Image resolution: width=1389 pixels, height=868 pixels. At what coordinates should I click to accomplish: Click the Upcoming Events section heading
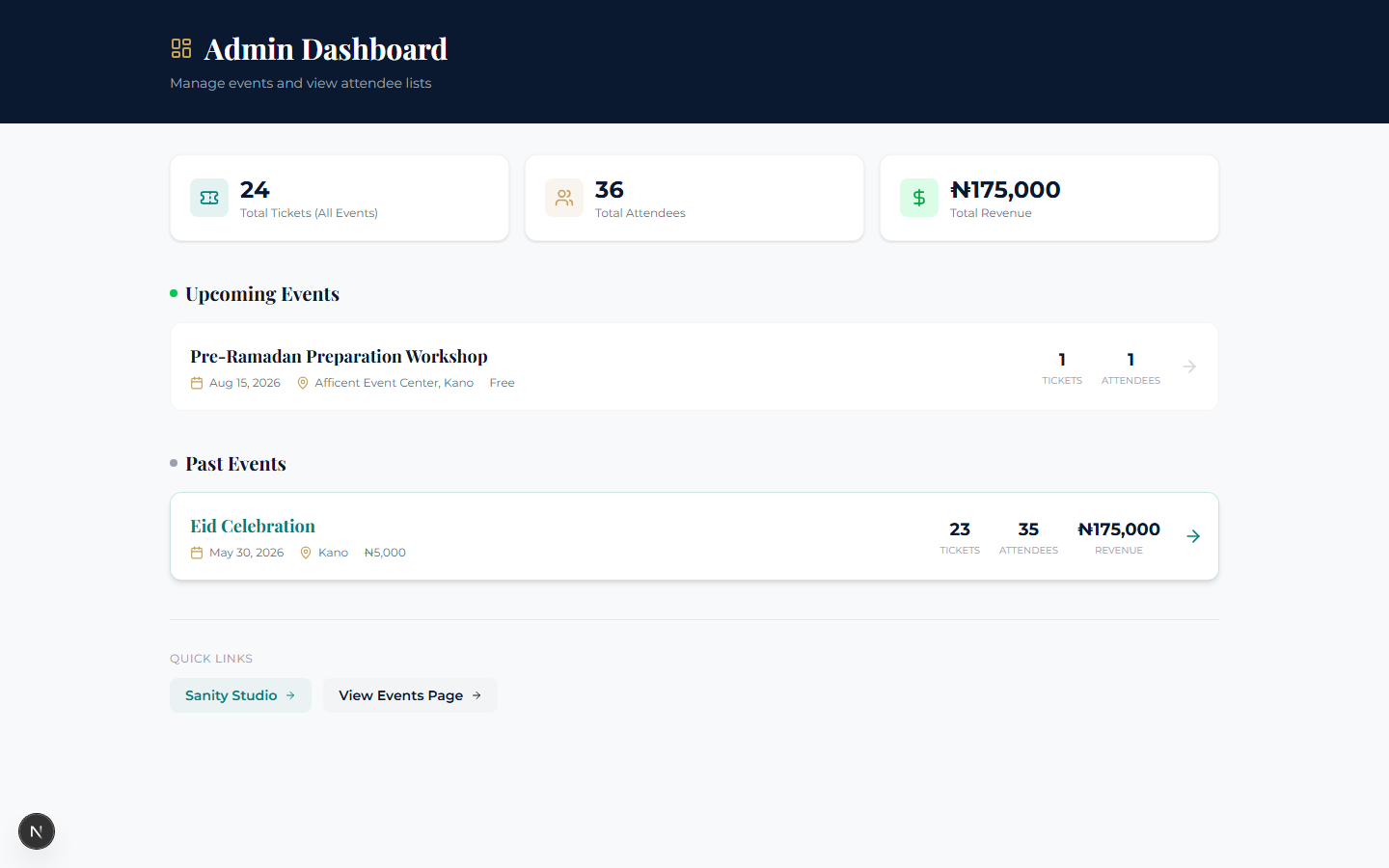point(262,293)
